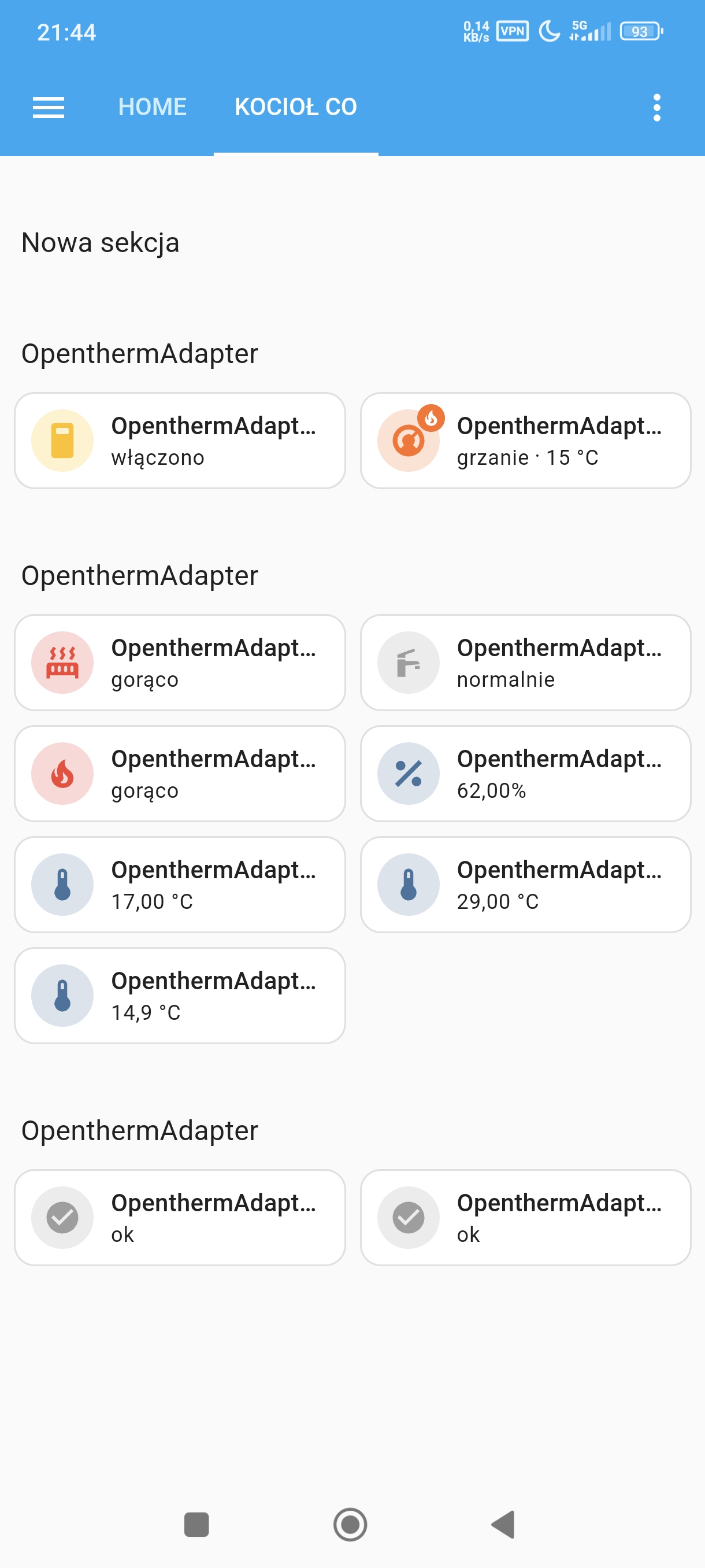Select the KOCIOŁ CO tab

[x=296, y=107]
